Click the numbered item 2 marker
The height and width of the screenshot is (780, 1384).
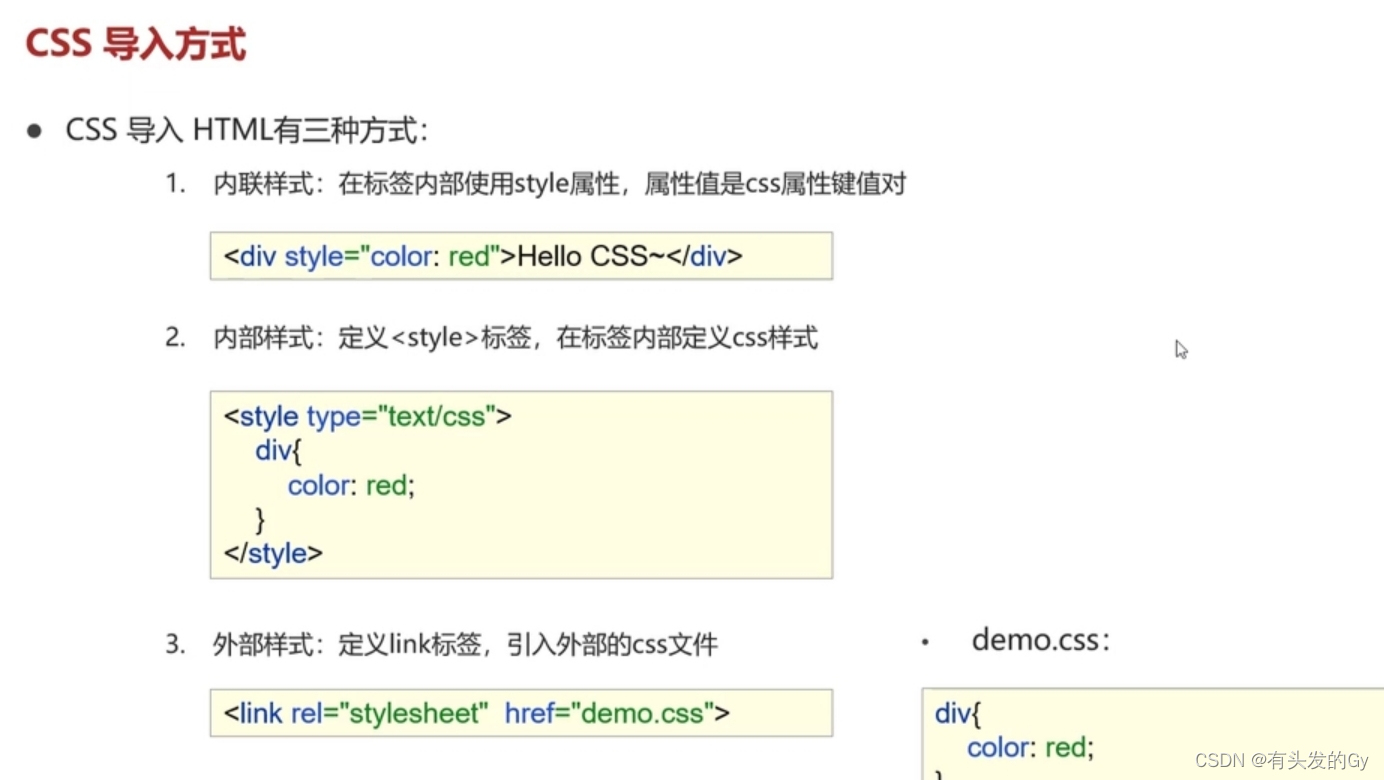pyautogui.click(x=174, y=338)
